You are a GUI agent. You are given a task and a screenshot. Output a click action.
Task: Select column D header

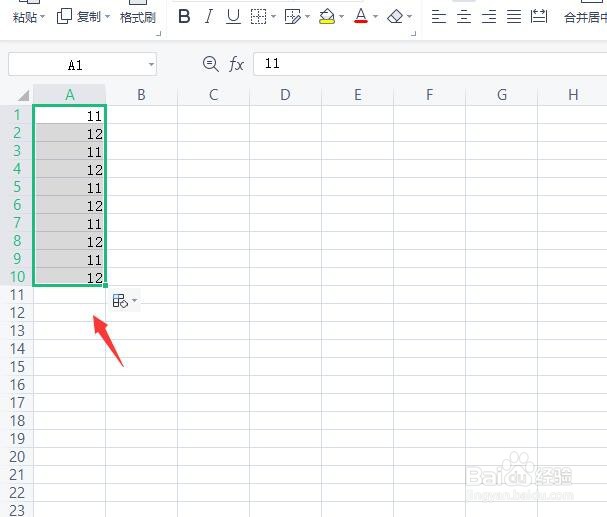tap(285, 95)
